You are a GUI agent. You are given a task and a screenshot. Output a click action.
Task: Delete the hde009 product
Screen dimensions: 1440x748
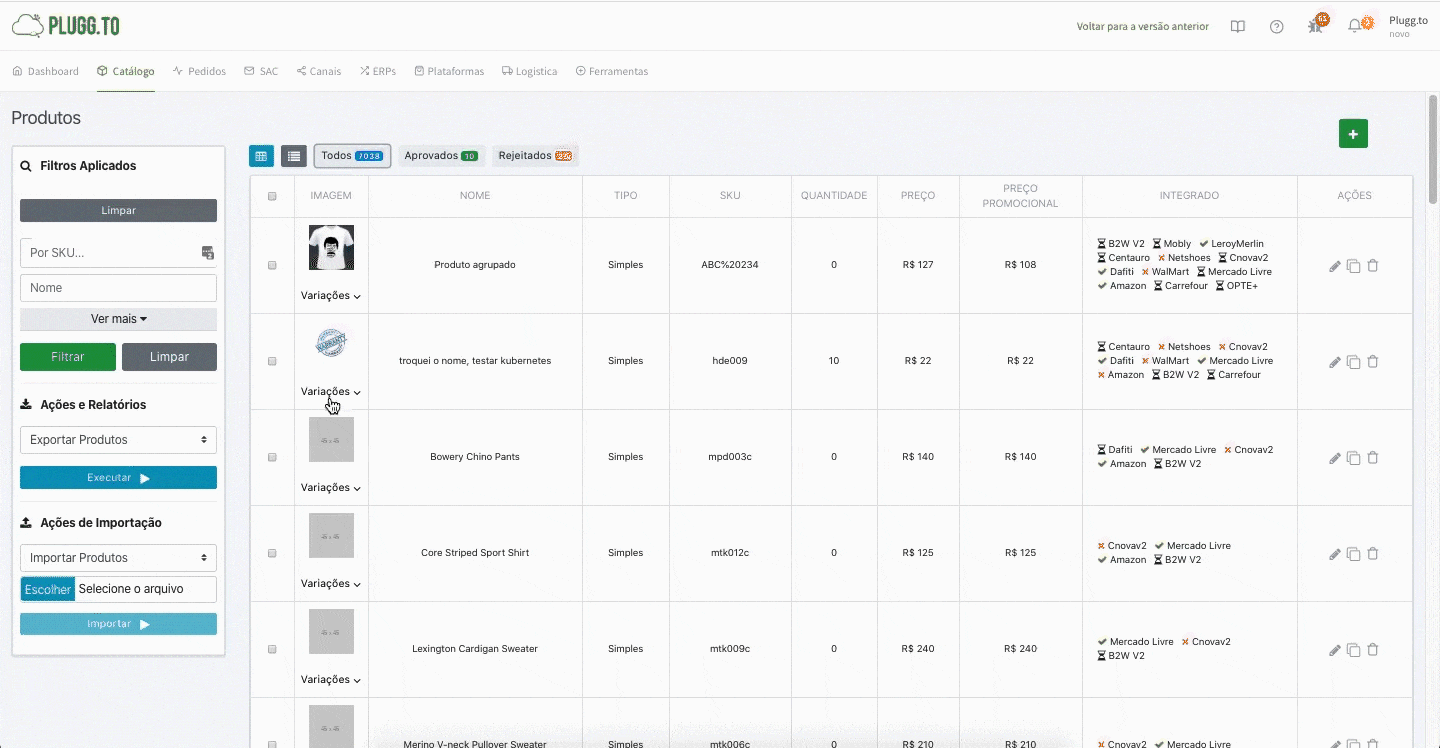click(1373, 362)
